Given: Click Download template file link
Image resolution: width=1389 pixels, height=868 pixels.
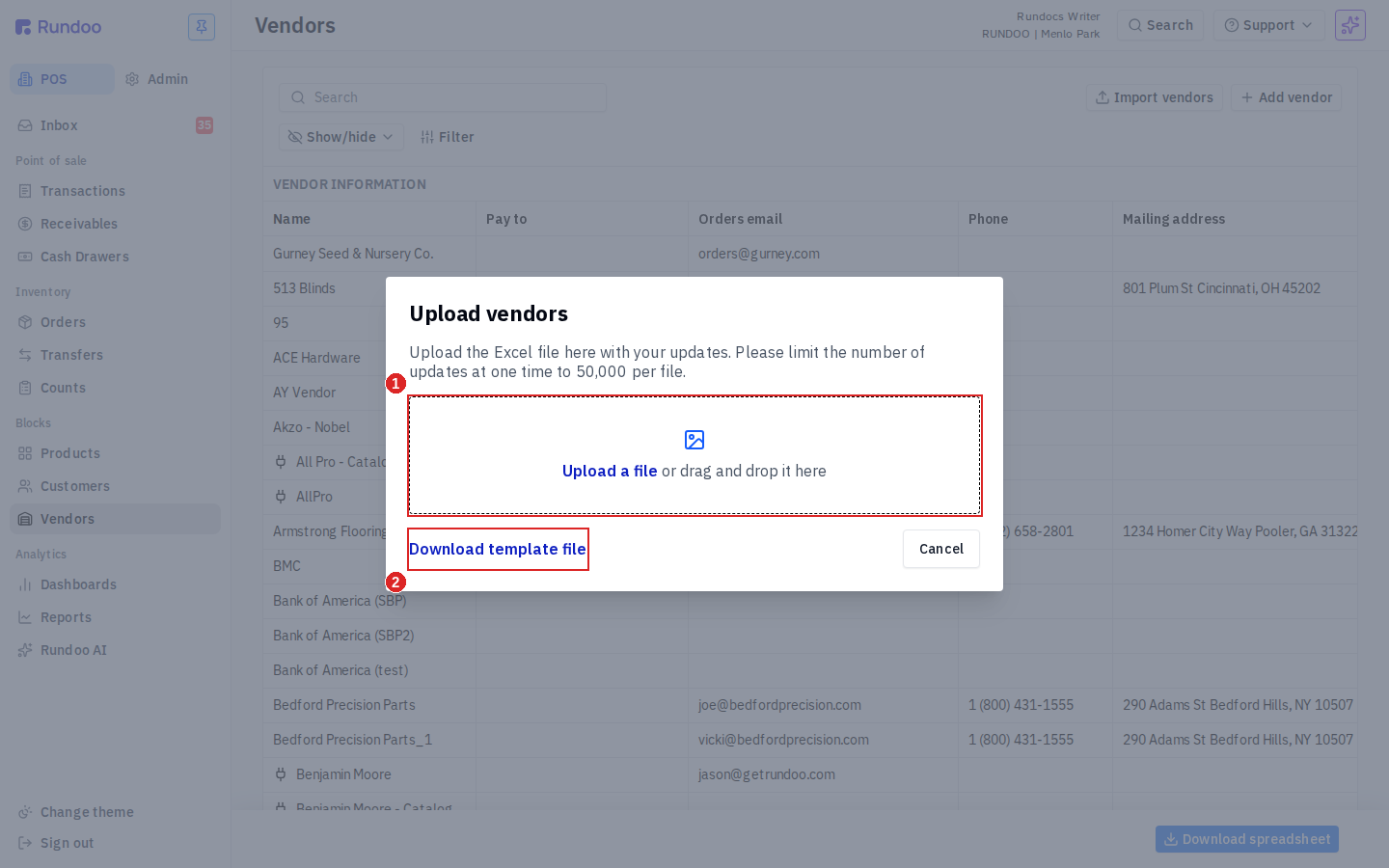Looking at the screenshot, I should (498, 549).
